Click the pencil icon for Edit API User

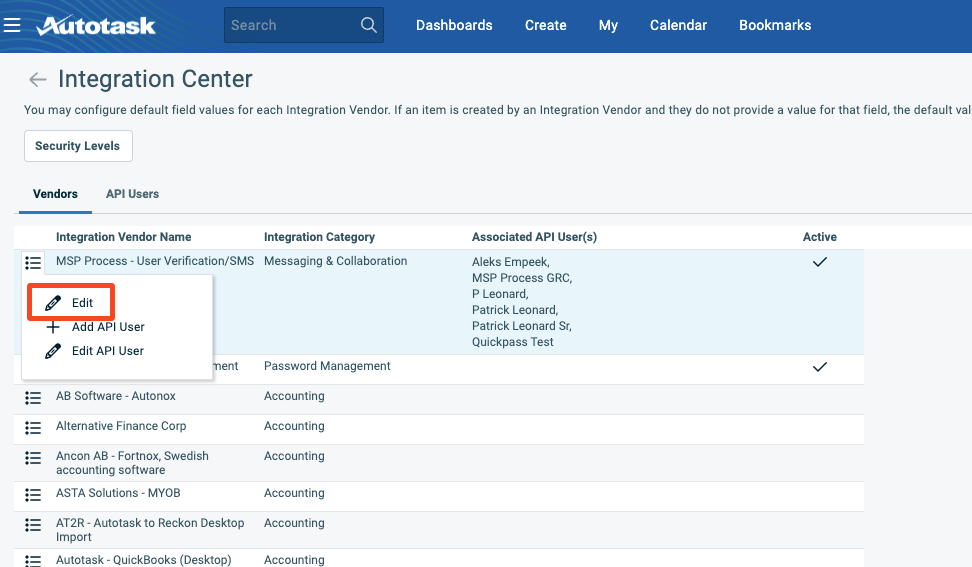(53, 351)
